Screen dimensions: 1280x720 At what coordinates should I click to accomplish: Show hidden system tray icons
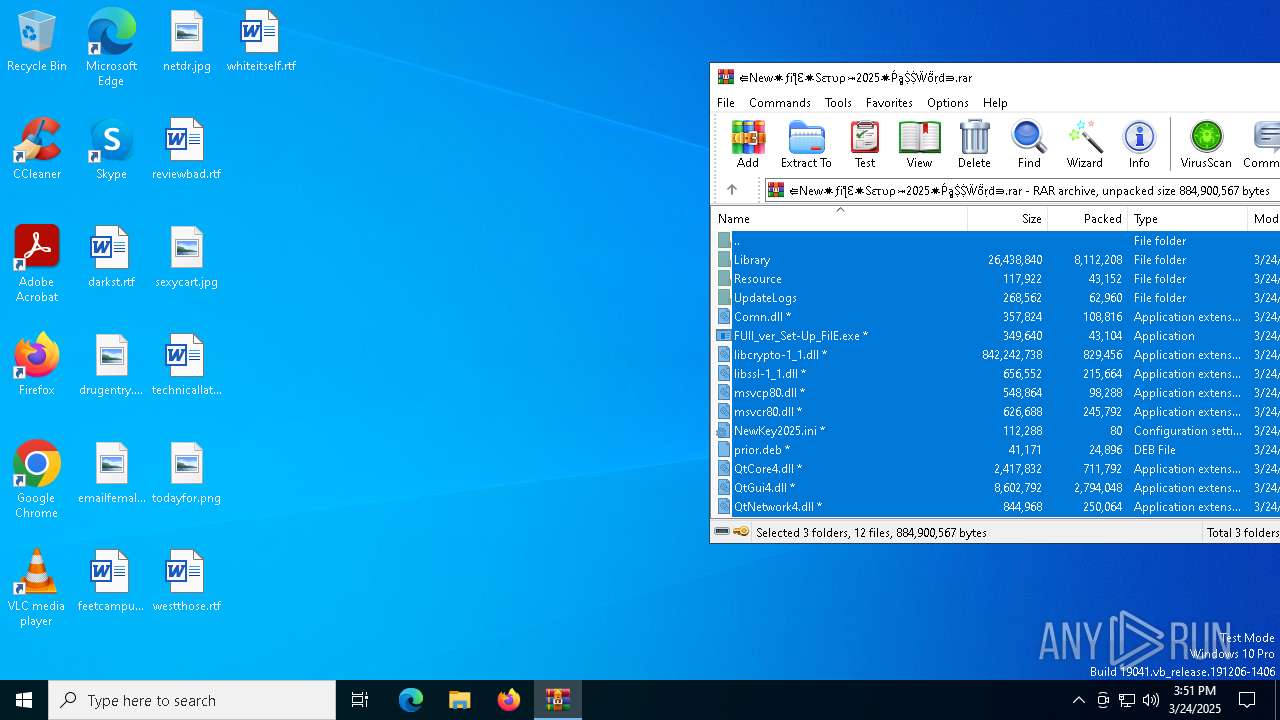[x=1078, y=700]
